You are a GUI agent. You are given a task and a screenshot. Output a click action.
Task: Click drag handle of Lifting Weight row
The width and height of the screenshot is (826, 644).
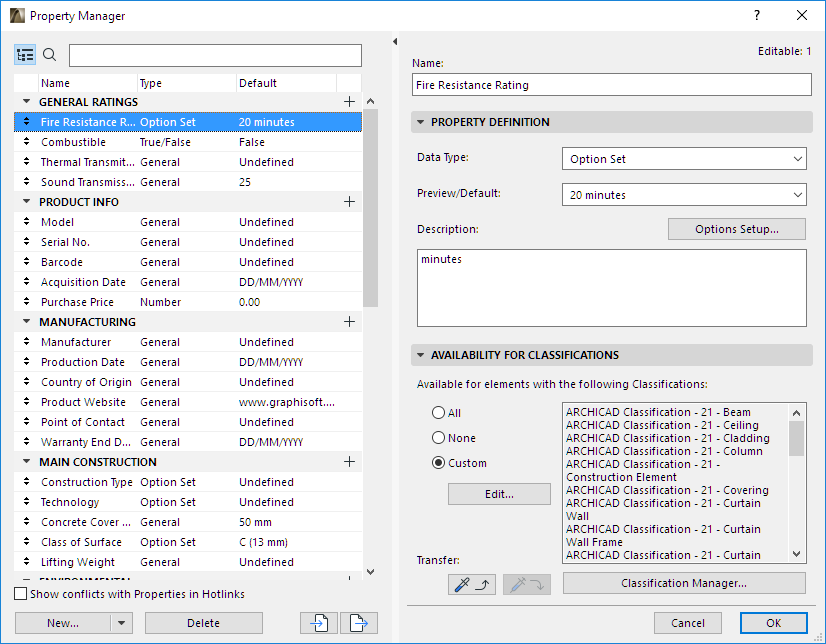click(26, 562)
